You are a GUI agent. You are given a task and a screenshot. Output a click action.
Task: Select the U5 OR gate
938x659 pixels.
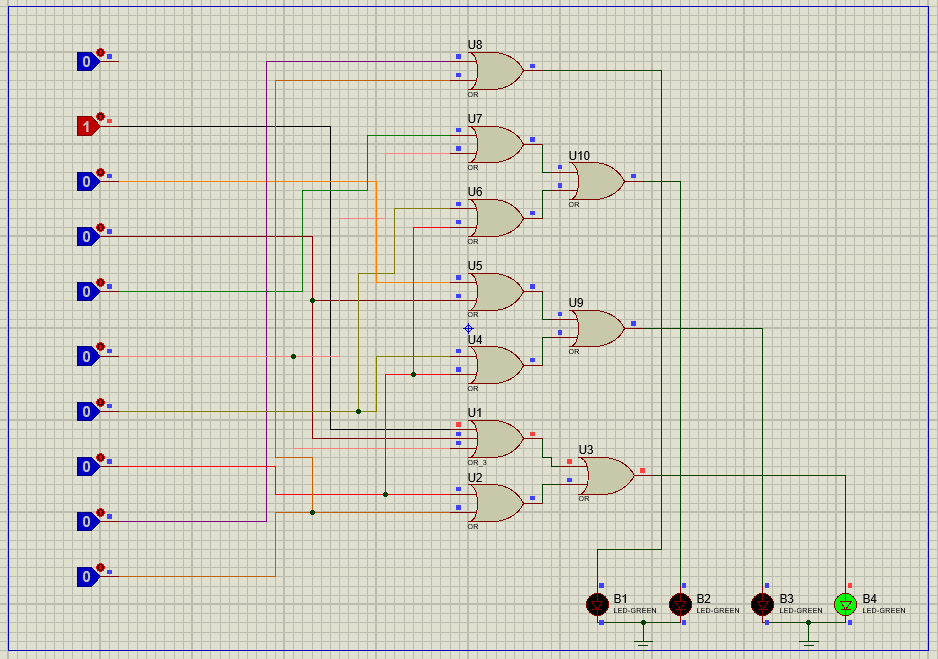(497, 292)
